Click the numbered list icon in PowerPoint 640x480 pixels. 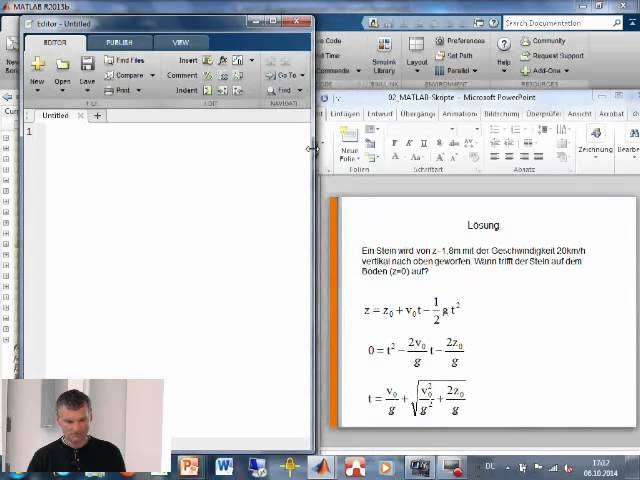(516, 129)
